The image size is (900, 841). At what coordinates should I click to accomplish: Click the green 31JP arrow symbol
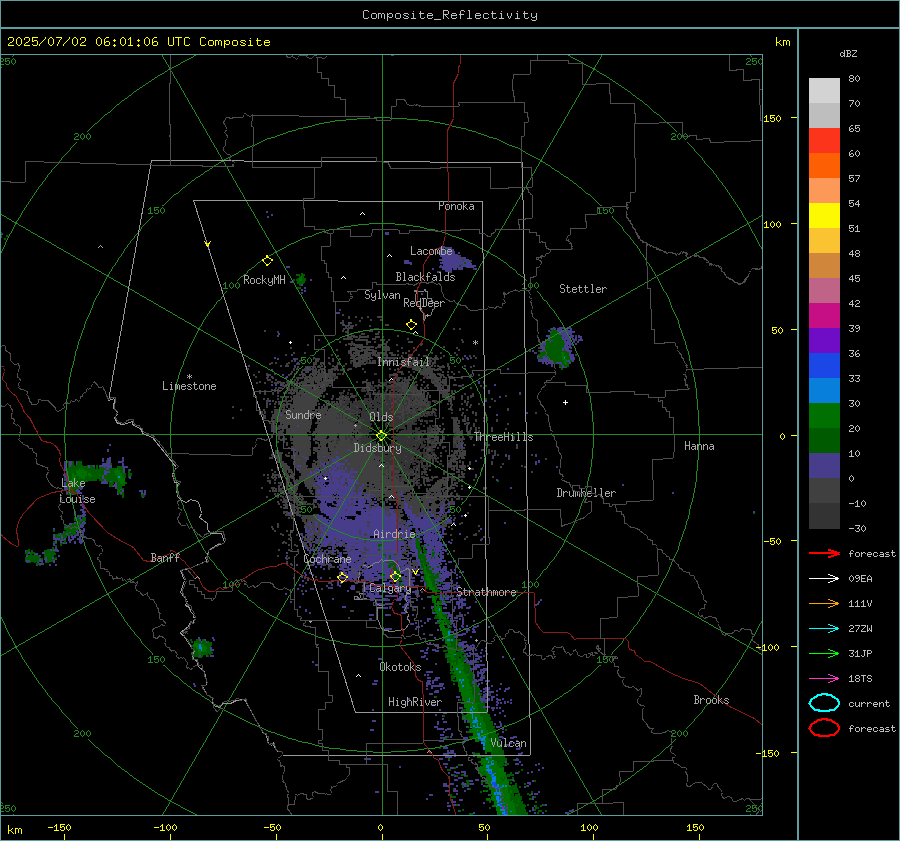(824, 653)
